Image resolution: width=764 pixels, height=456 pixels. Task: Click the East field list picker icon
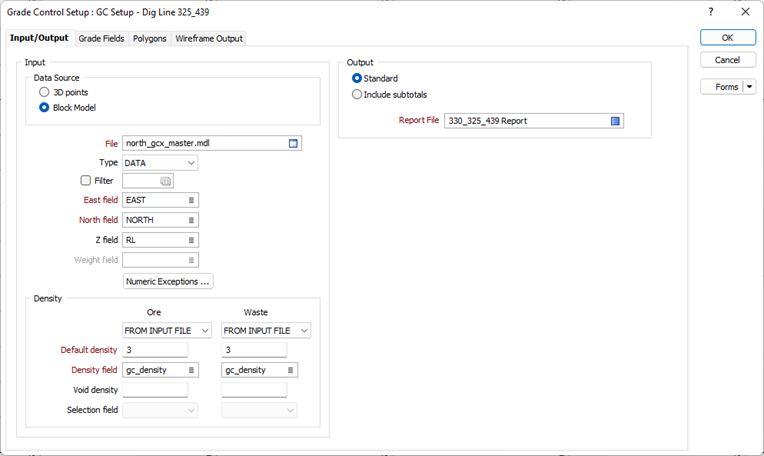[191, 200]
